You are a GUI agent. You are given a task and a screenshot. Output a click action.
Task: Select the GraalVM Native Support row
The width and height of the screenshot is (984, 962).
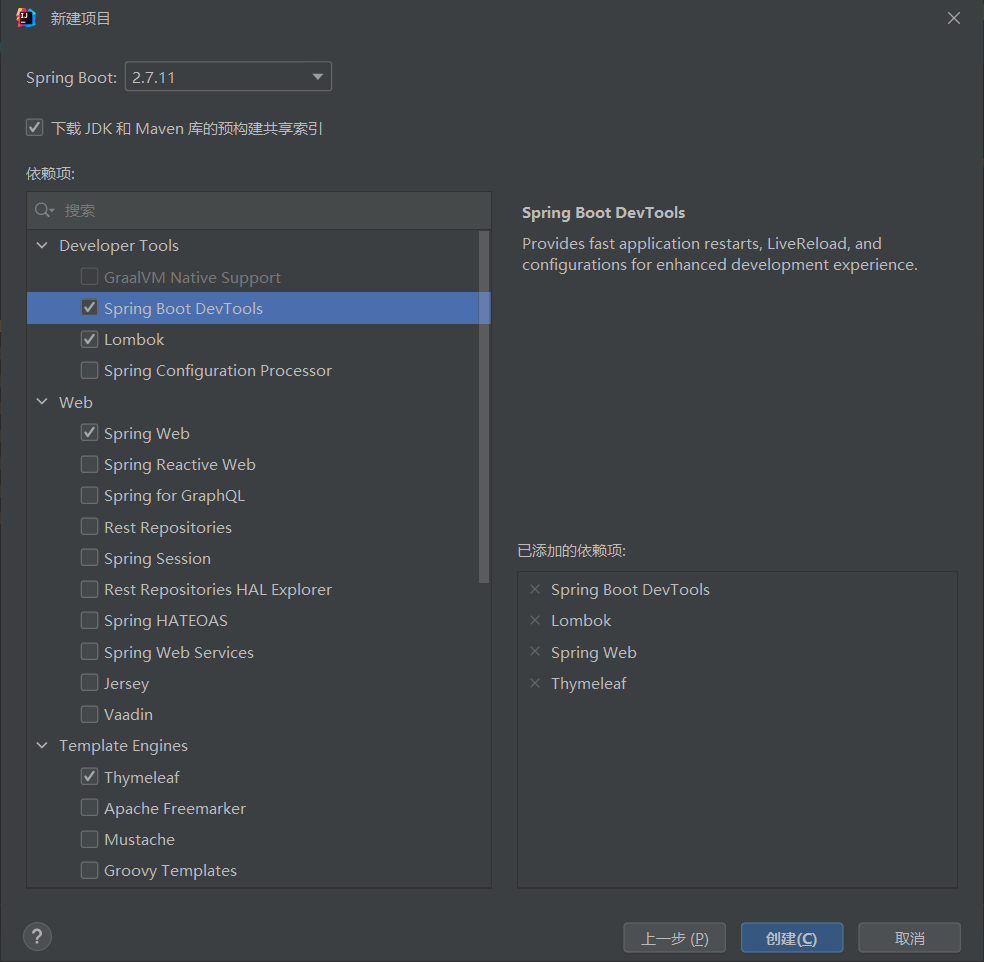259,277
